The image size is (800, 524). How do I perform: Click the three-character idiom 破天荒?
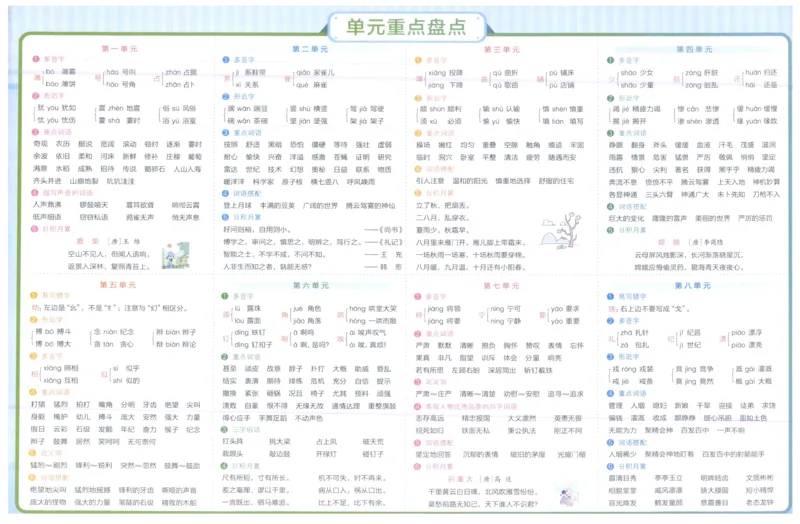pyautogui.click(x=373, y=441)
